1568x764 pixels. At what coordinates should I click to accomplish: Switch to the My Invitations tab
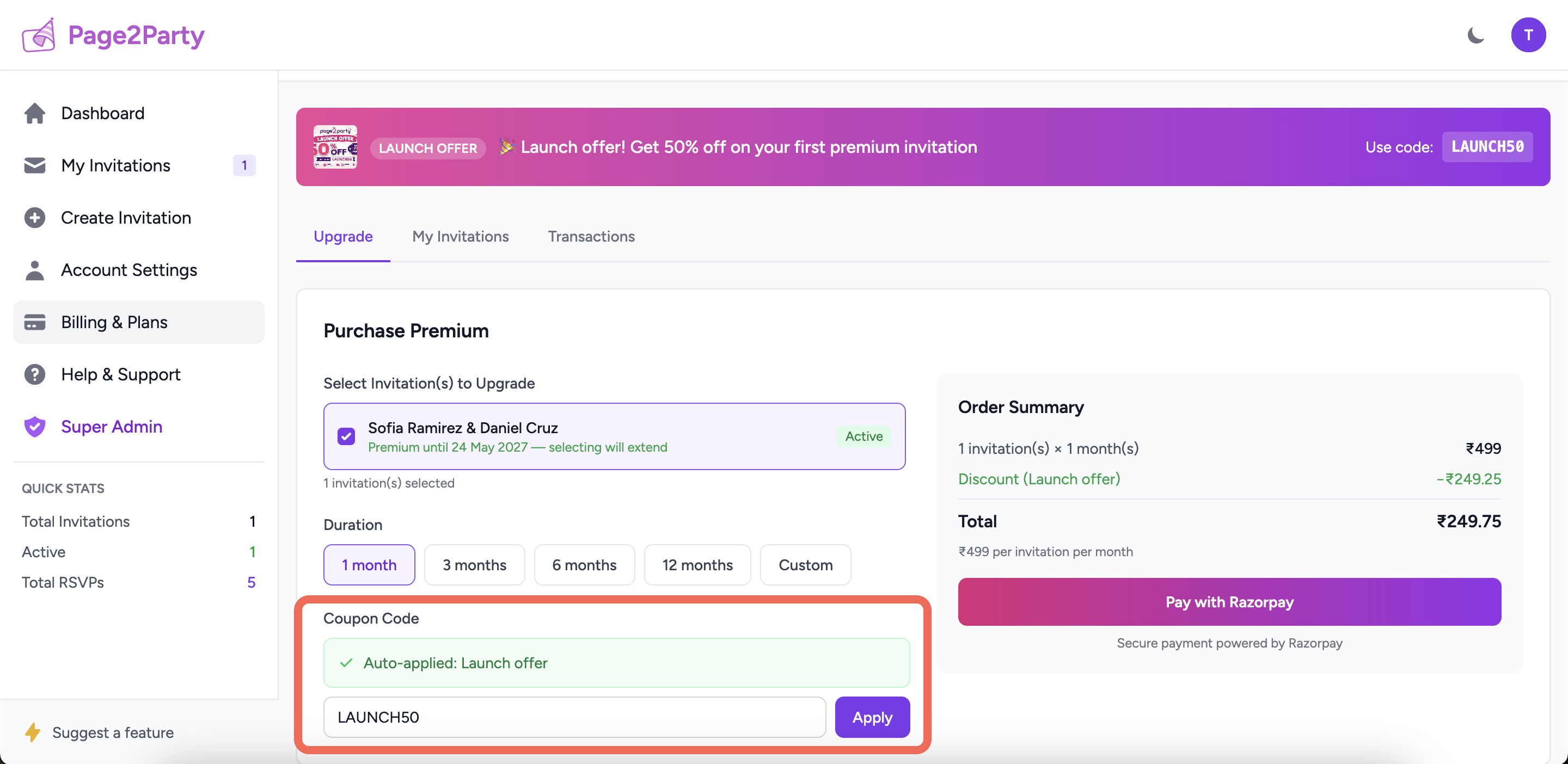coord(460,236)
